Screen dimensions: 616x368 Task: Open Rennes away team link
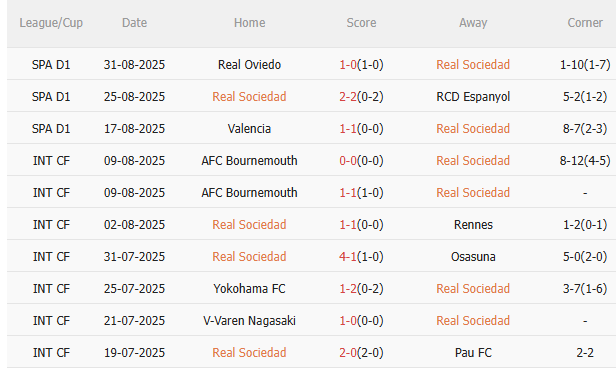pyautogui.click(x=473, y=225)
